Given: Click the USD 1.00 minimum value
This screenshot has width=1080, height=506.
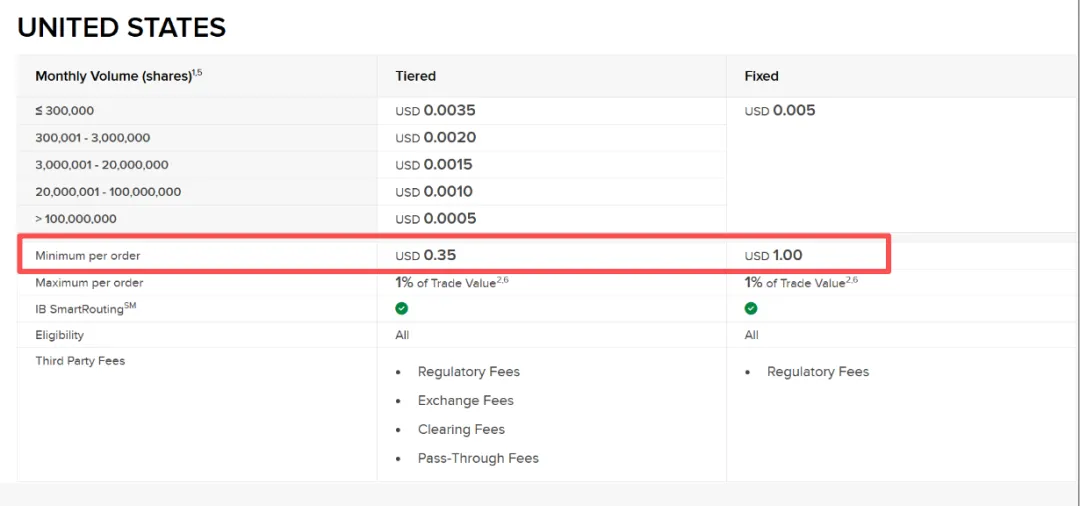Looking at the screenshot, I should coord(774,256).
